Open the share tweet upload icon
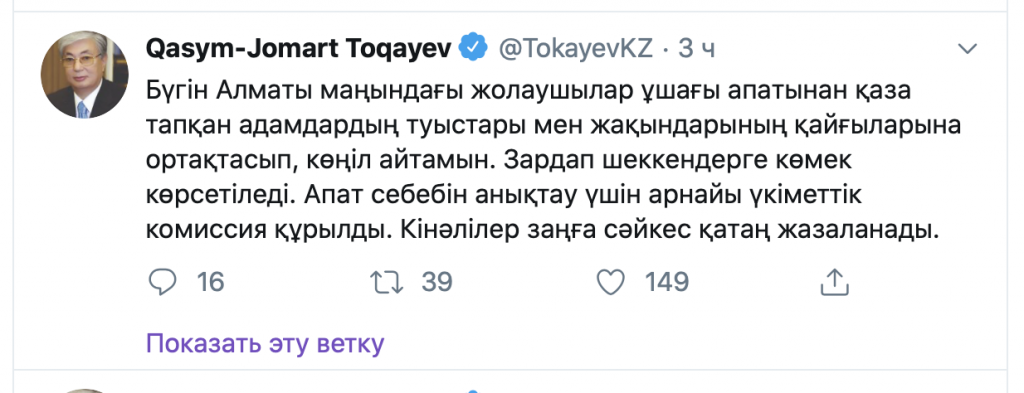This screenshot has height=393, width=1024. [x=834, y=282]
